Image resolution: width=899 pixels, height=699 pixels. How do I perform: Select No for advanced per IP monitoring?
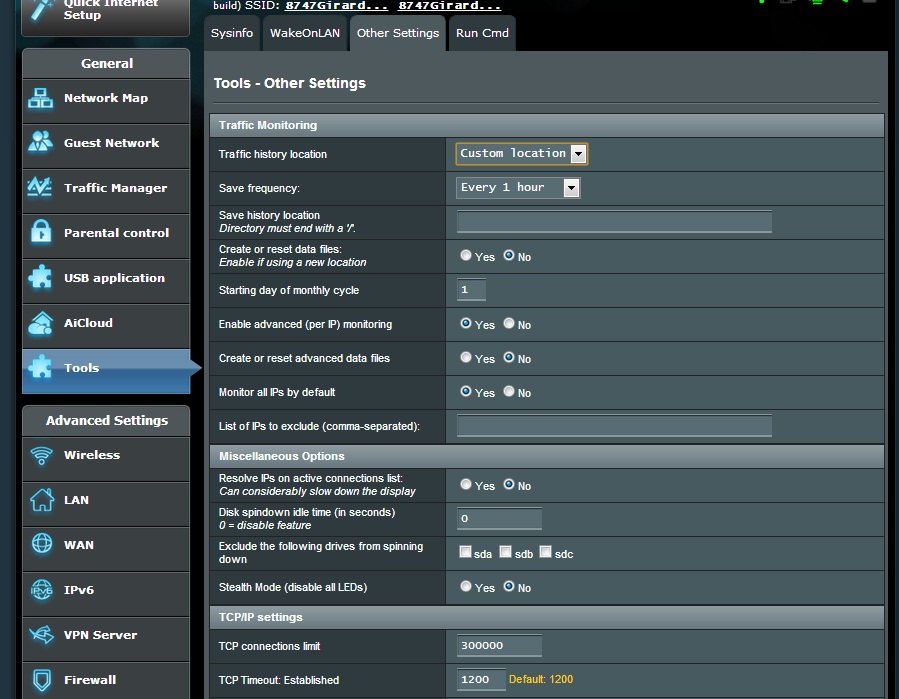click(509, 323)
